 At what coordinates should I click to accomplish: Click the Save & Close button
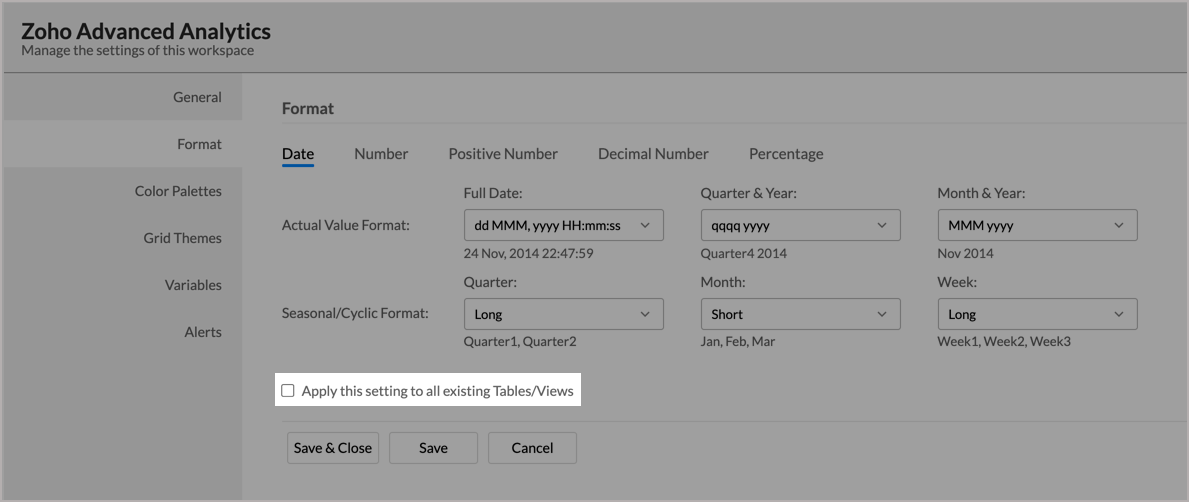click(x=333, y=447)
